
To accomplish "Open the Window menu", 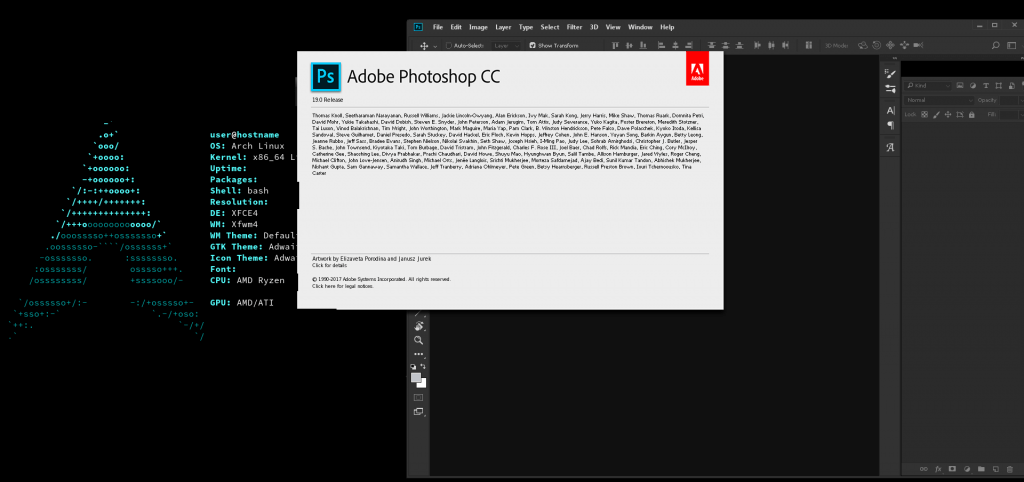I will click(640, 27).
